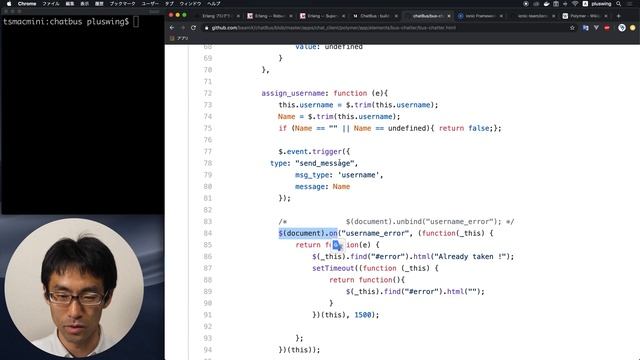Close the Ionic Framework tab
The image size is (640, 360).
click(x=501, y=16)
